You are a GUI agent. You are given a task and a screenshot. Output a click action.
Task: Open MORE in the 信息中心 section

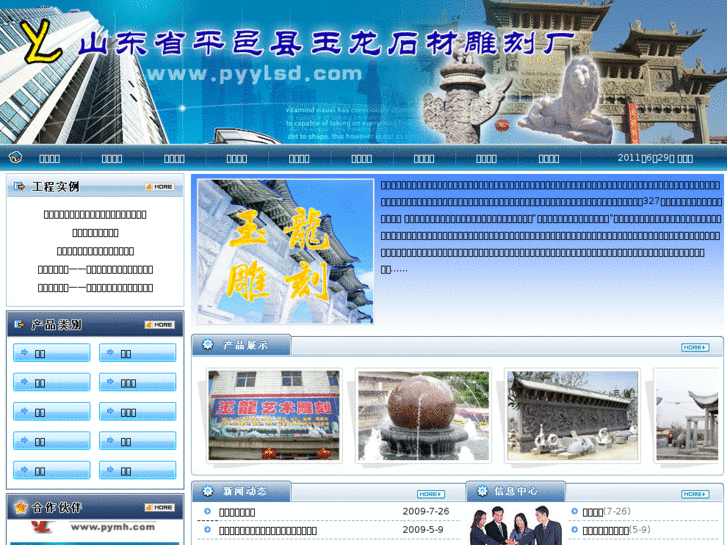coord(695,494)
